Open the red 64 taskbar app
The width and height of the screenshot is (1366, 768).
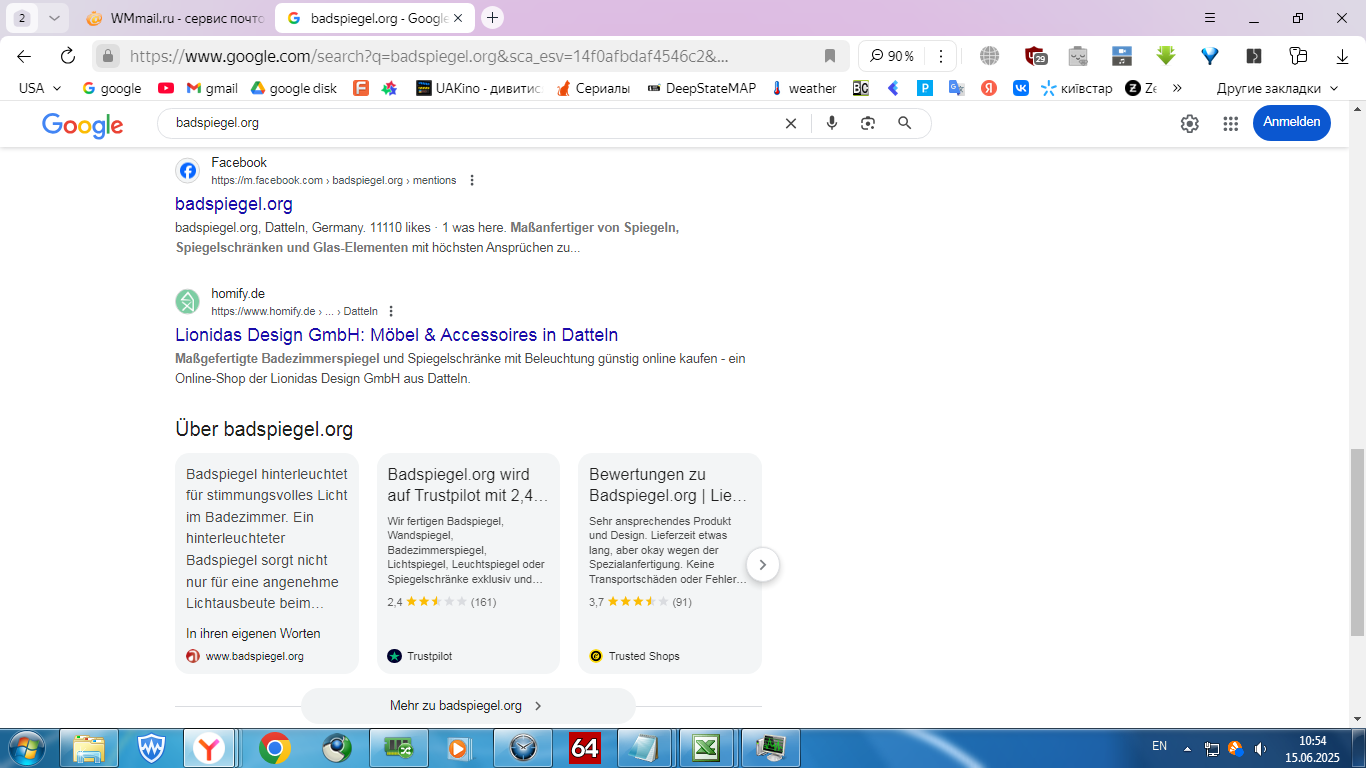click(584, 748)
